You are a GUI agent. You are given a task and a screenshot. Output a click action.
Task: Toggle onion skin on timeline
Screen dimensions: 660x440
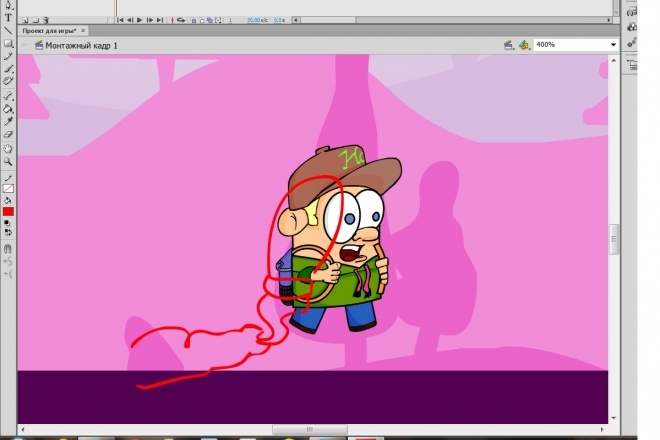click(194, 20)
